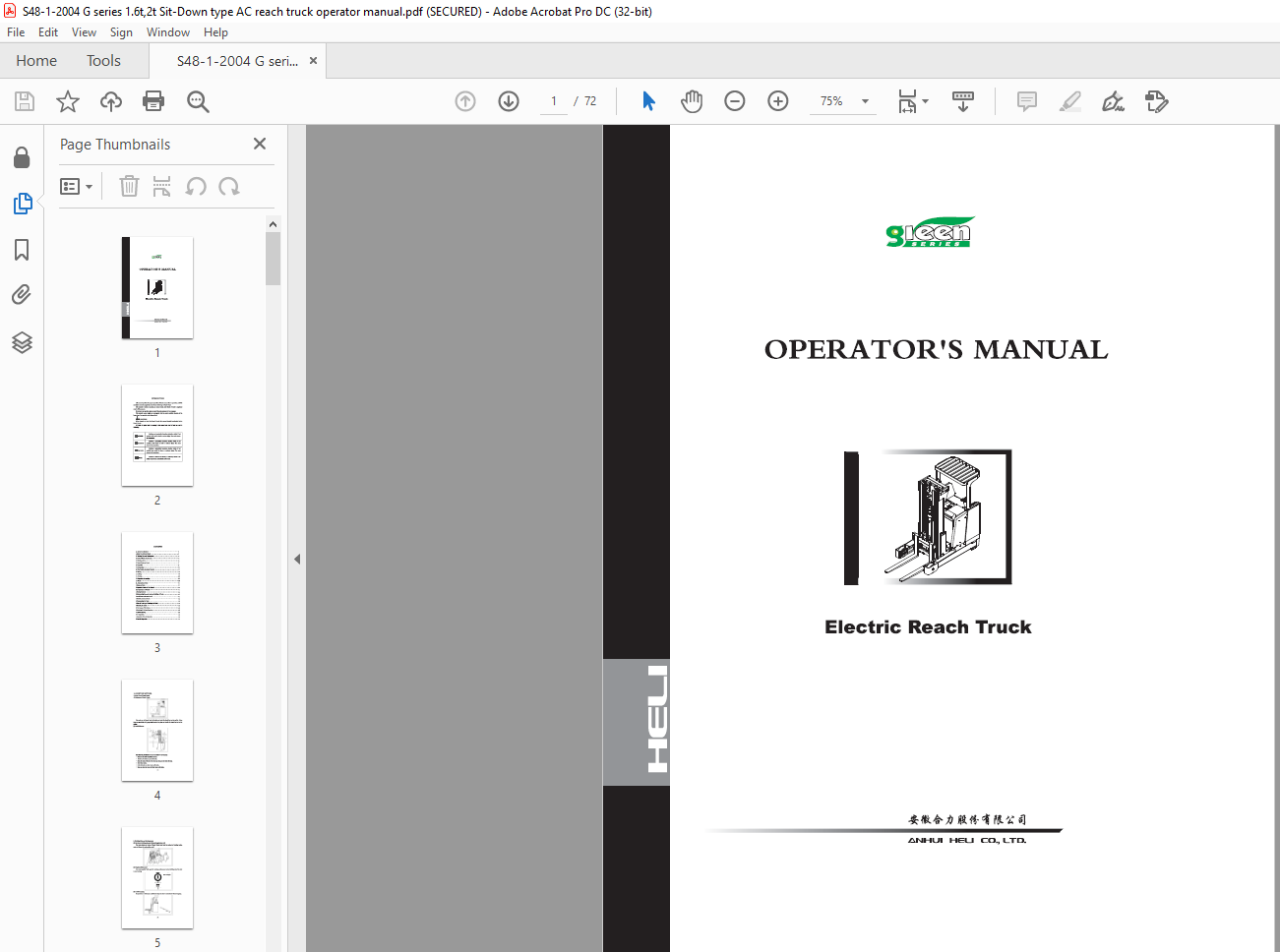Click the current page number field

[x=554, y=101]
